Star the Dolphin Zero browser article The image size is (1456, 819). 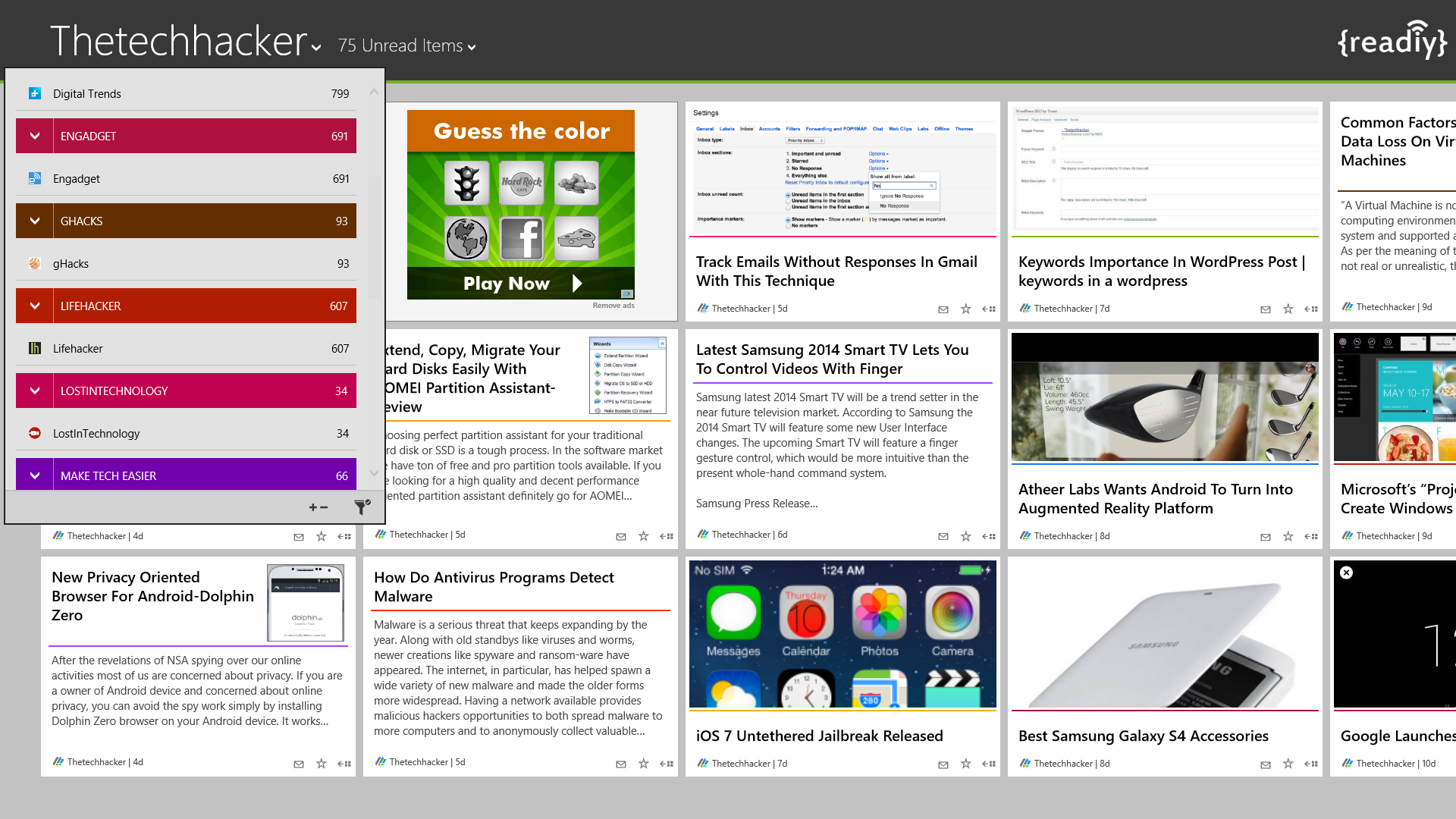[322, 764]
